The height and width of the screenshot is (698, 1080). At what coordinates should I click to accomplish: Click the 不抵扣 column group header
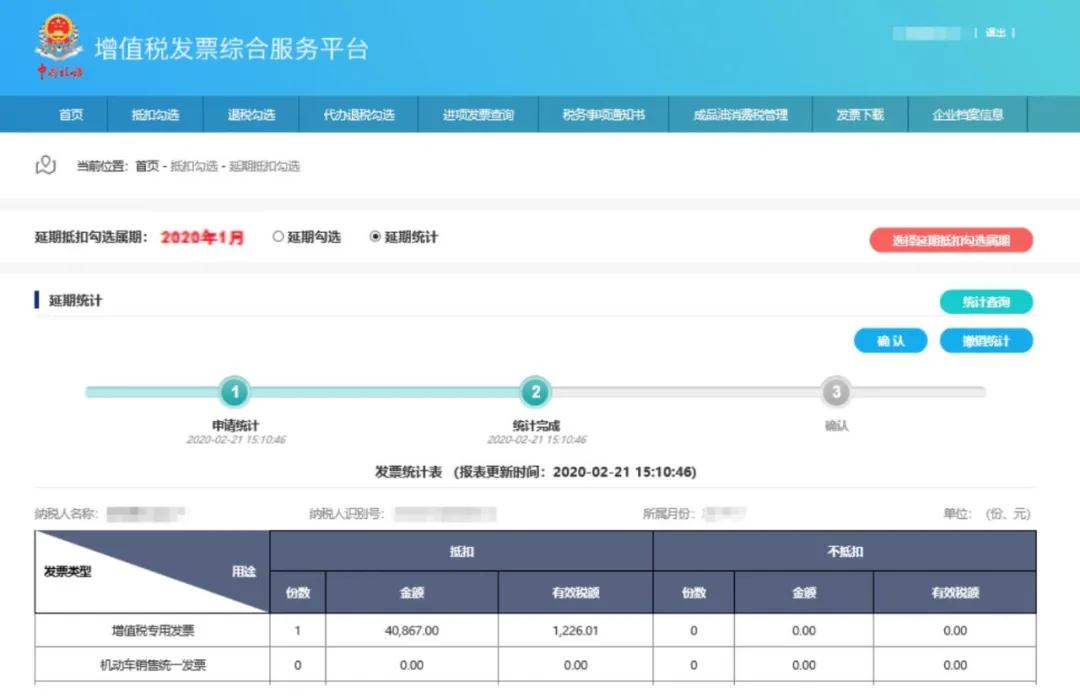[845, 551]
